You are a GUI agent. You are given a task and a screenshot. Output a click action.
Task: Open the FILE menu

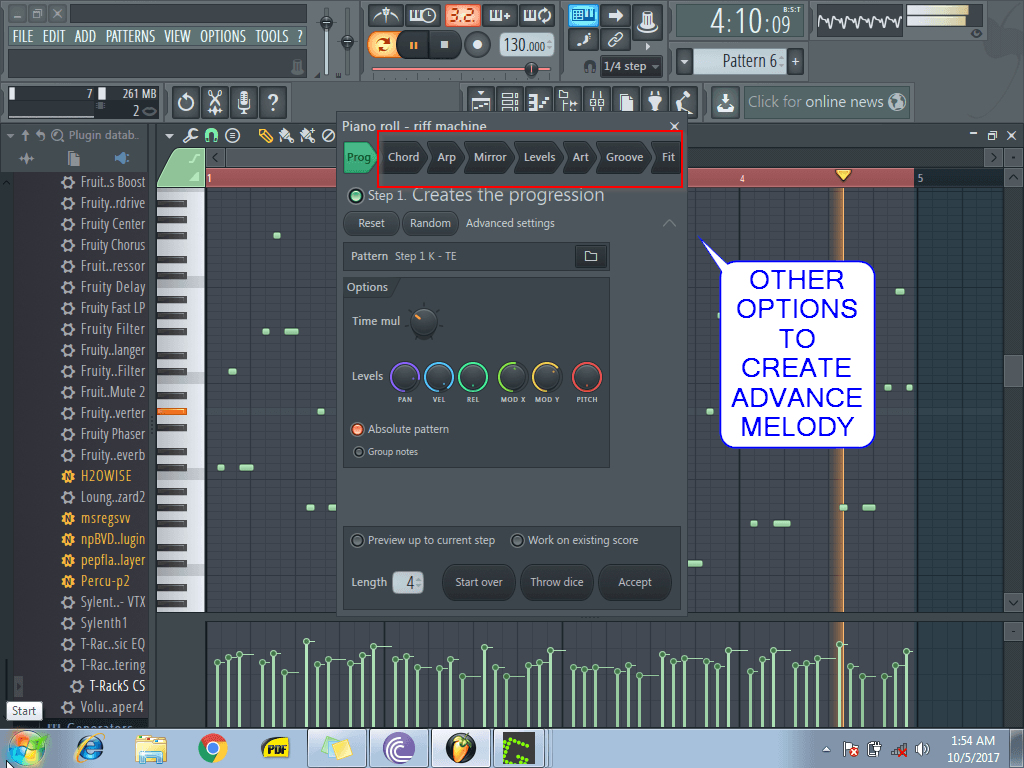23,36
